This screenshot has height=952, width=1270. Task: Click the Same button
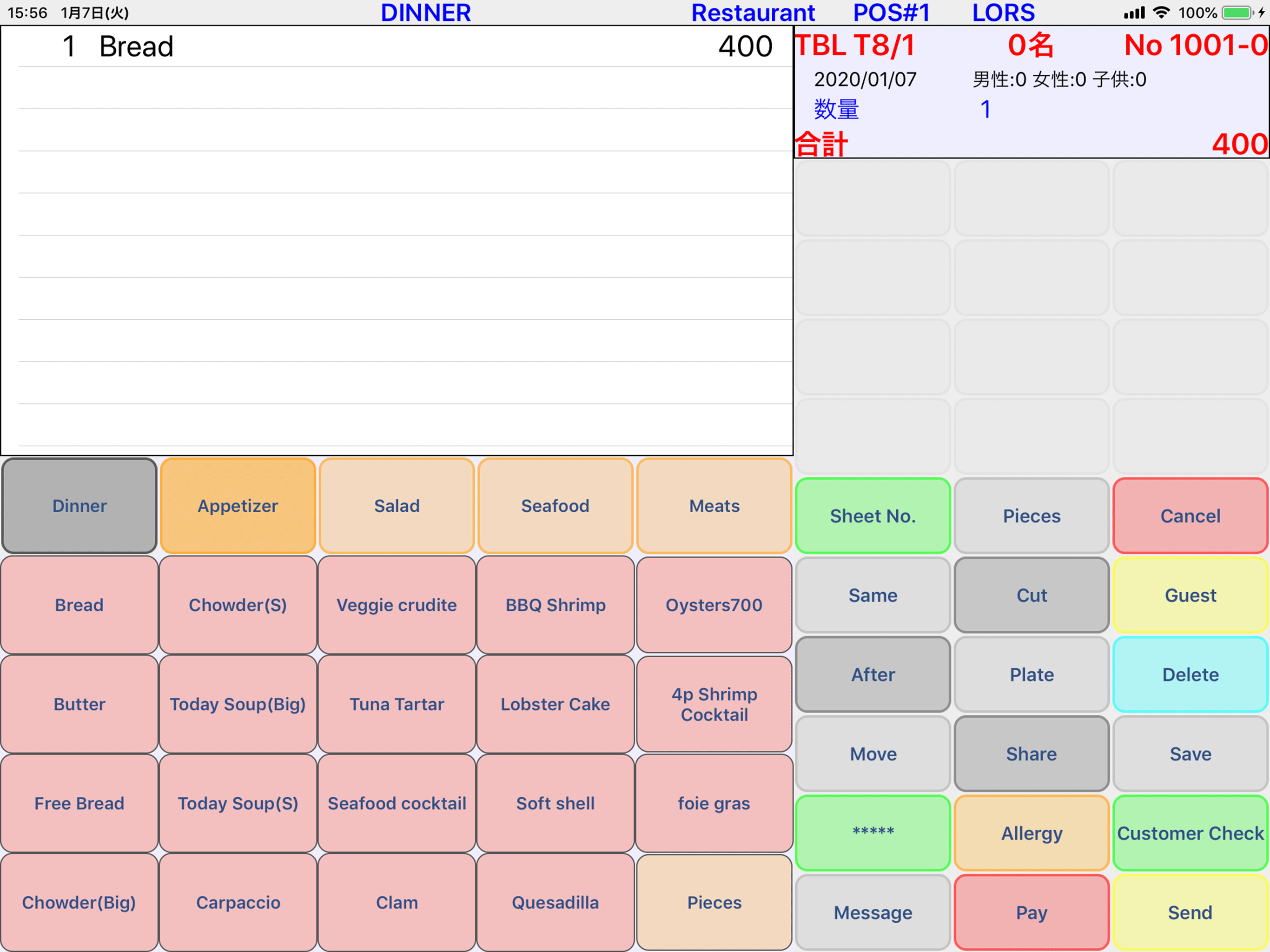[873, 595]
